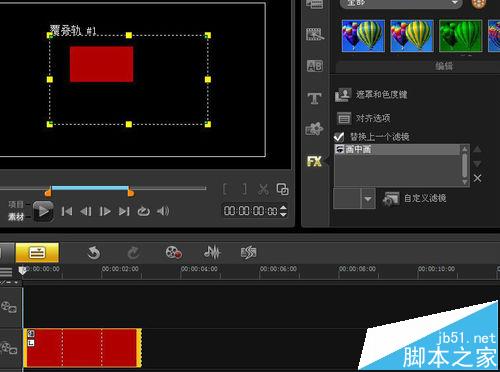The width and height of the screenshot is (500, 372).
Task: Uncheck 替换上一个滤镜 checkbox
Action: (x=339, y=136)
